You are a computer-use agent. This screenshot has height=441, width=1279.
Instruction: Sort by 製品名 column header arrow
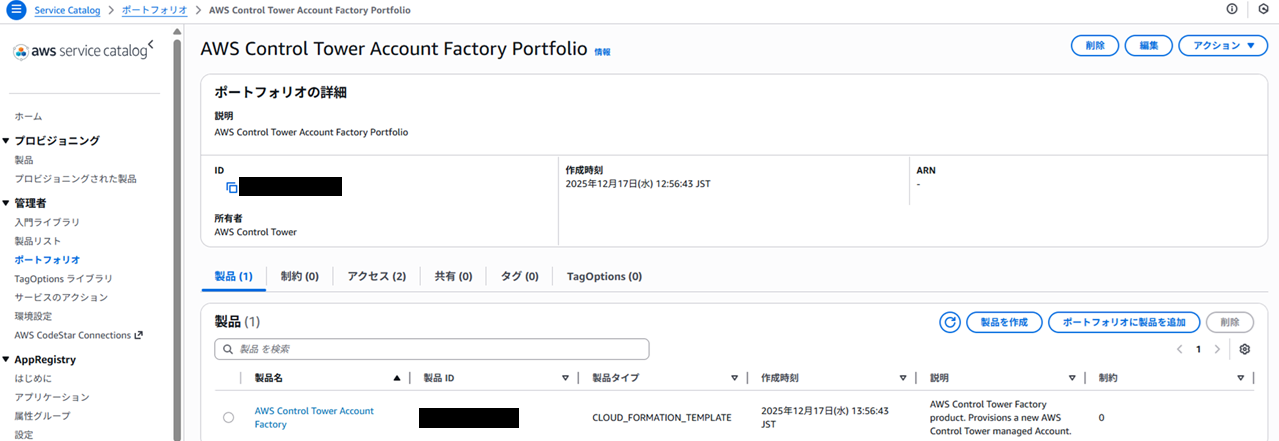[397, 378]
